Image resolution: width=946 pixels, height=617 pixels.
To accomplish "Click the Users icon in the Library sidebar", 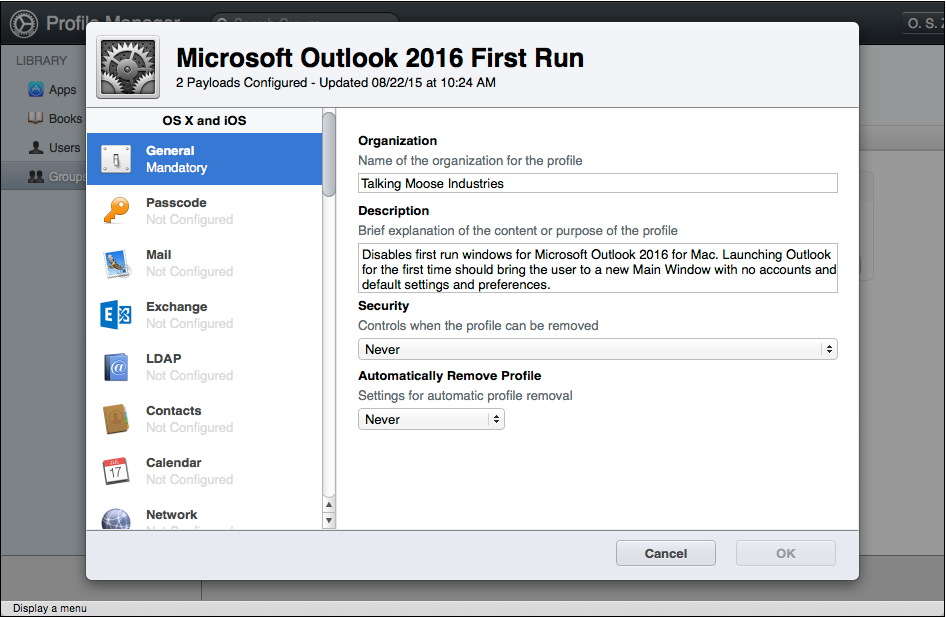I will pyautogui.click(x=36, y=147).
